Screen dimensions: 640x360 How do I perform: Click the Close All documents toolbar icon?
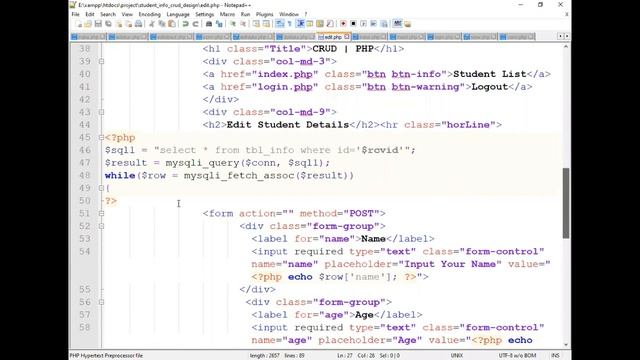(x=129, y=24)
